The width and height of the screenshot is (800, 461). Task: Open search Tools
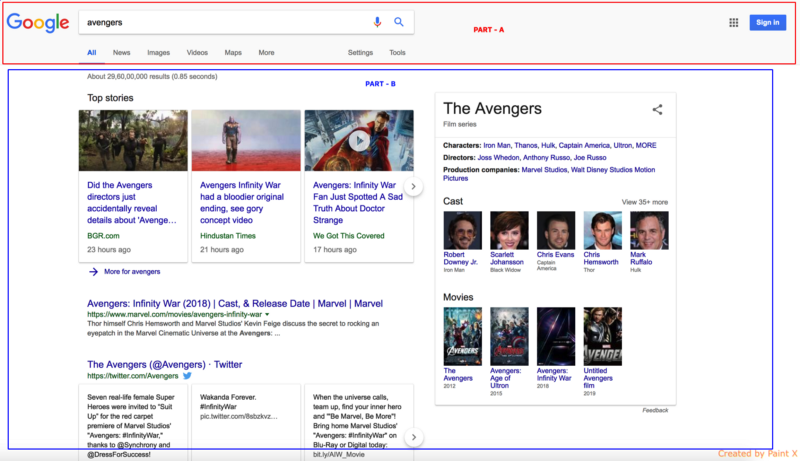point(397,53)
